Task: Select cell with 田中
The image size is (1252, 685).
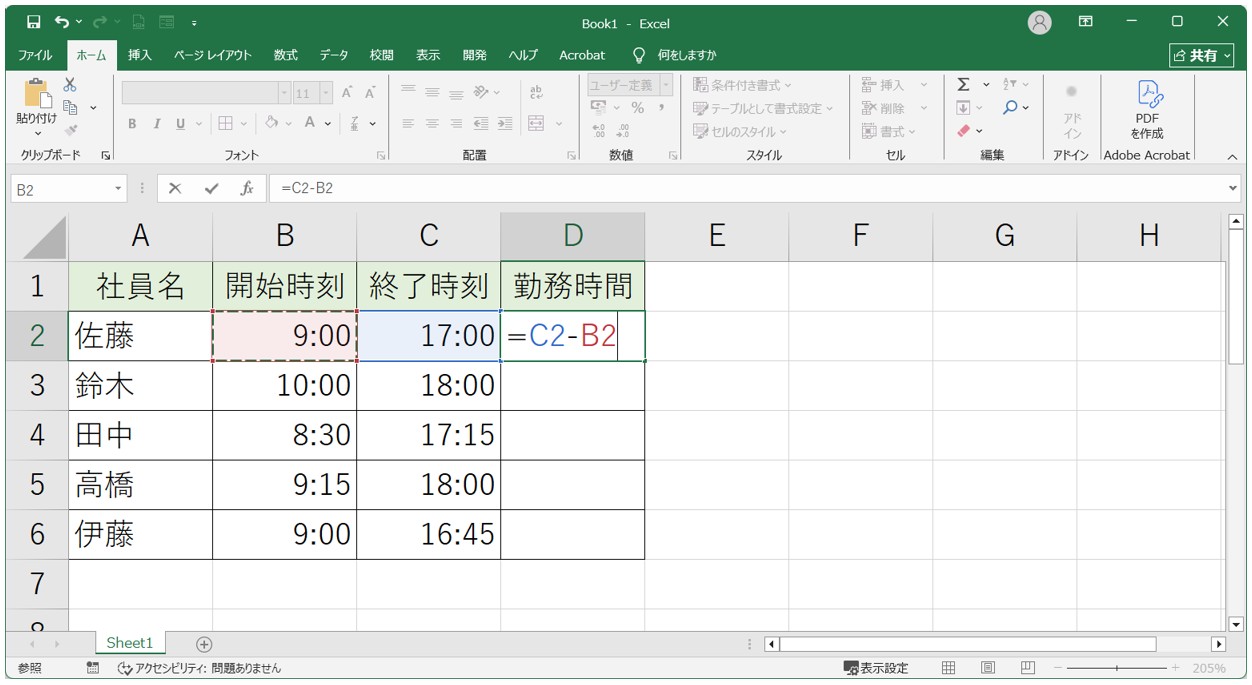Action: click(x=141, y=436)
